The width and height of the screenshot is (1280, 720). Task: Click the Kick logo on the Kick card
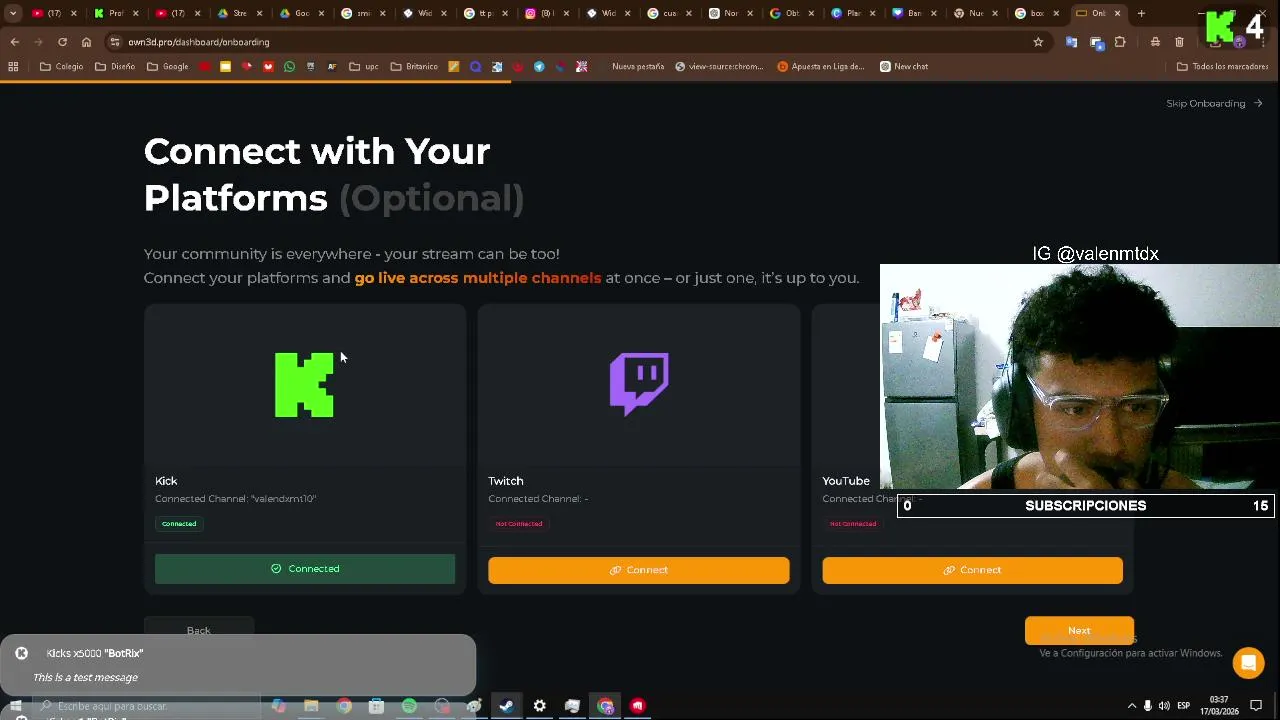304,385
